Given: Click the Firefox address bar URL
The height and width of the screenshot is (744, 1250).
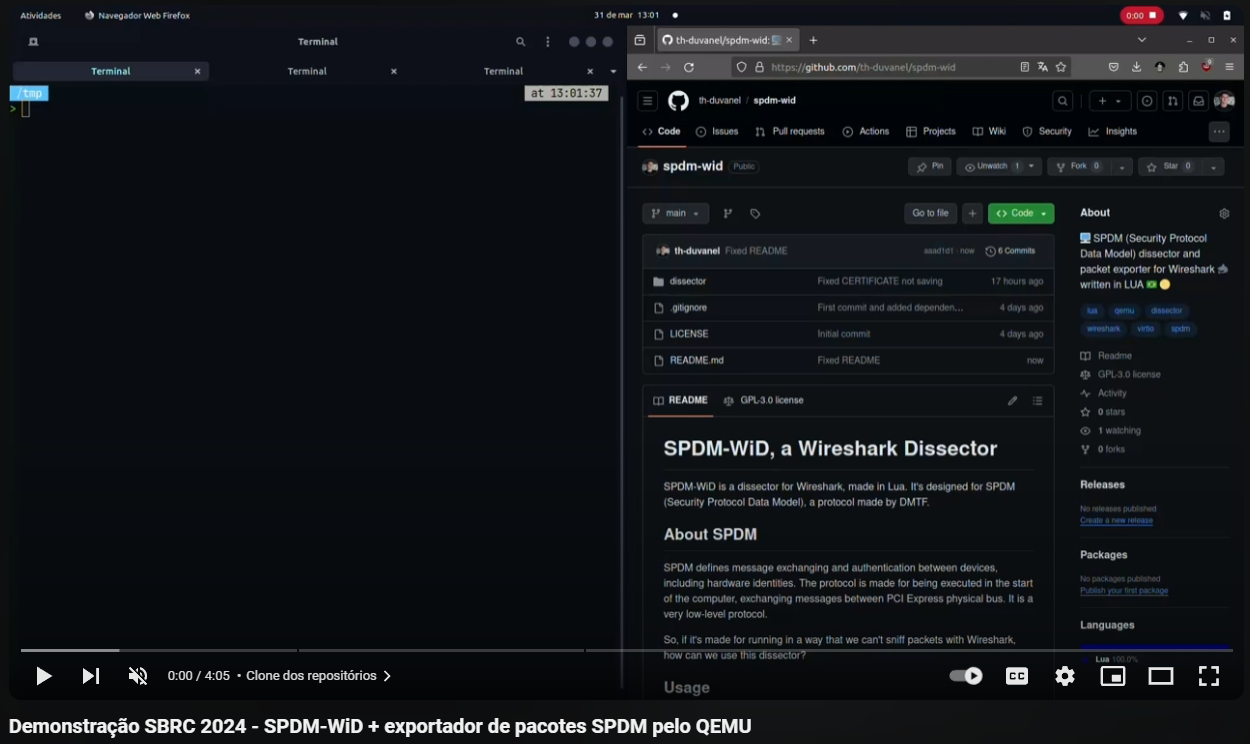Looking at the screenshot, I should pos(863,67).
